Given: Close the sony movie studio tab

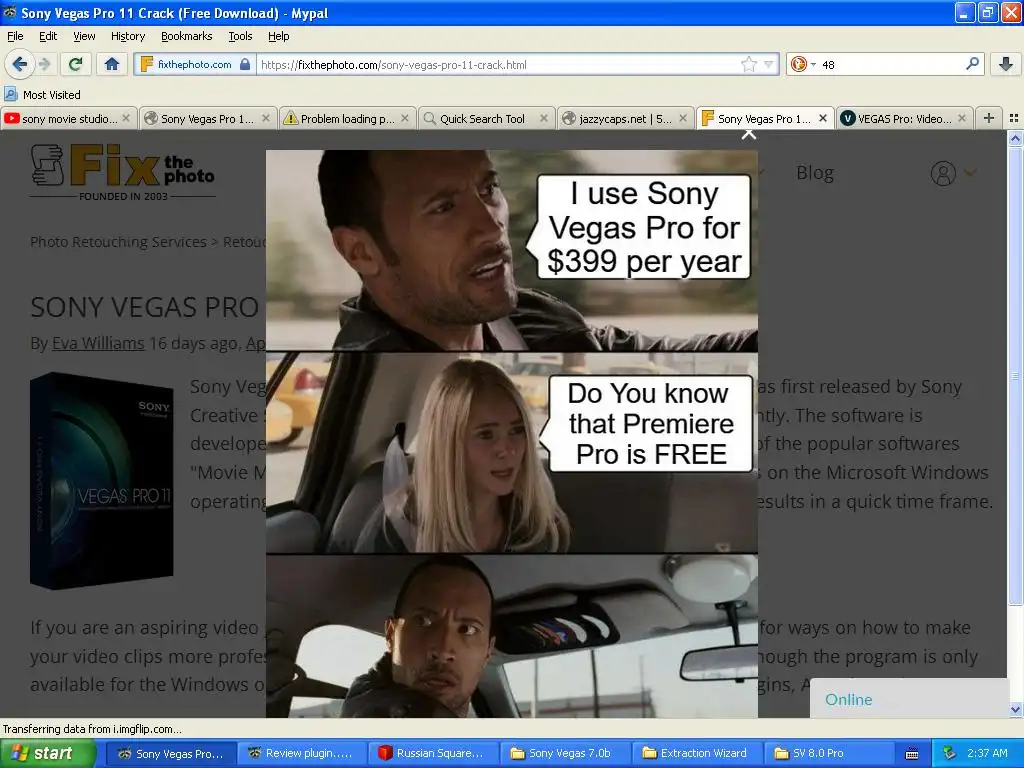Looking at the screenshot, I should (127, 118).
